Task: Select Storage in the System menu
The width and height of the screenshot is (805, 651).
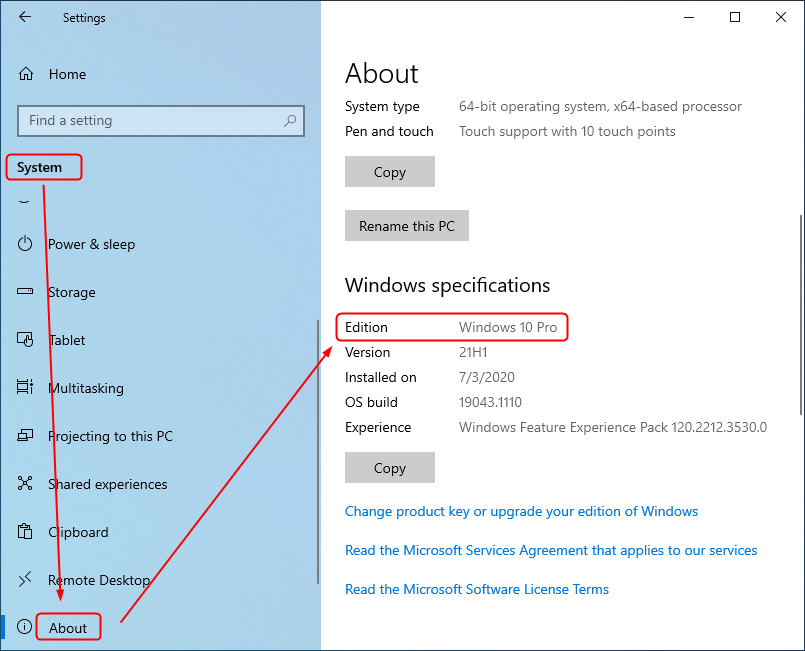Action: (71, 292)
